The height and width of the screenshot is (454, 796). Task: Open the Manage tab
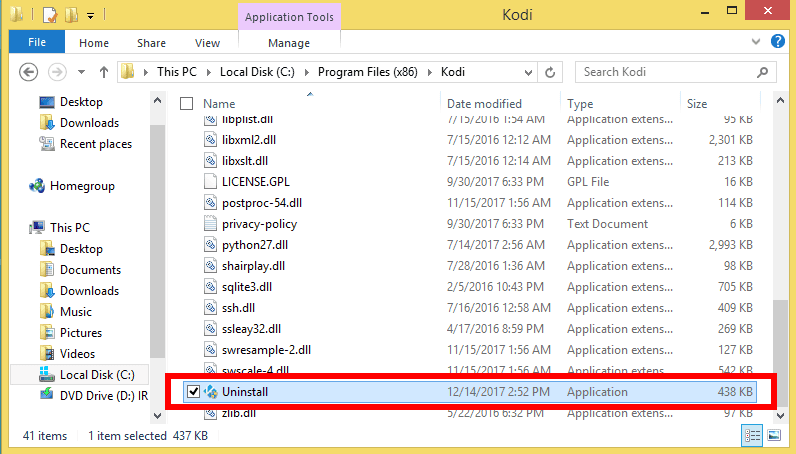pos(289,43)
